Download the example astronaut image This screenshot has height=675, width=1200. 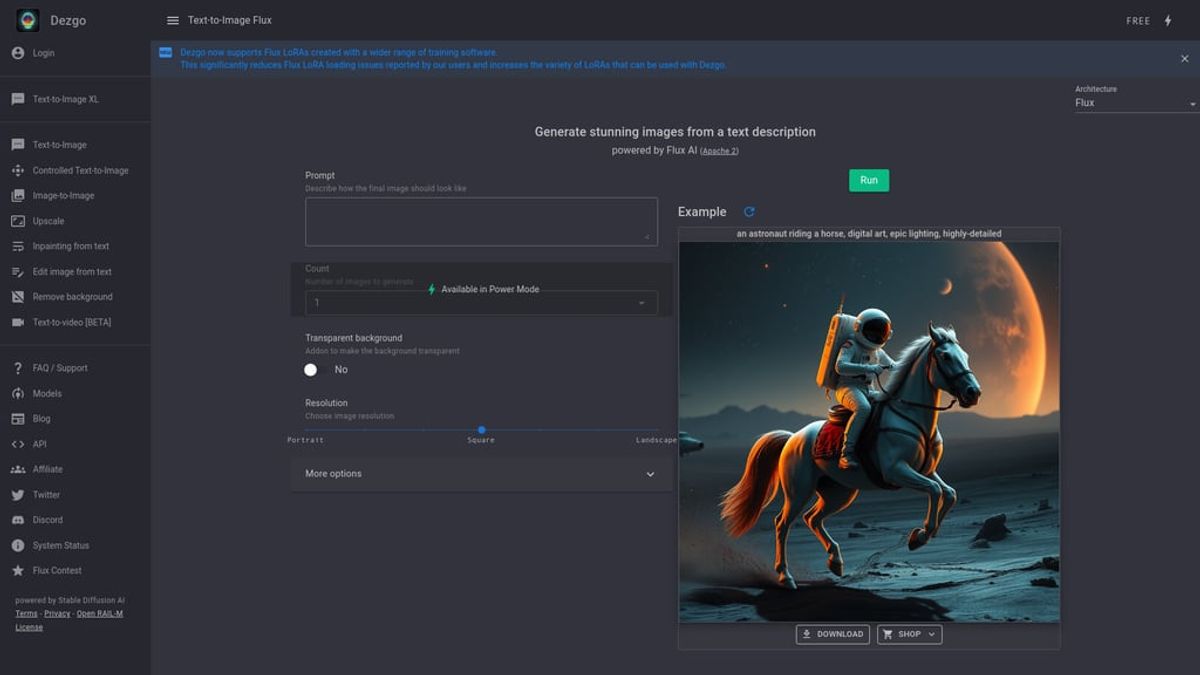pyautogui.click(x=832, y=634)
